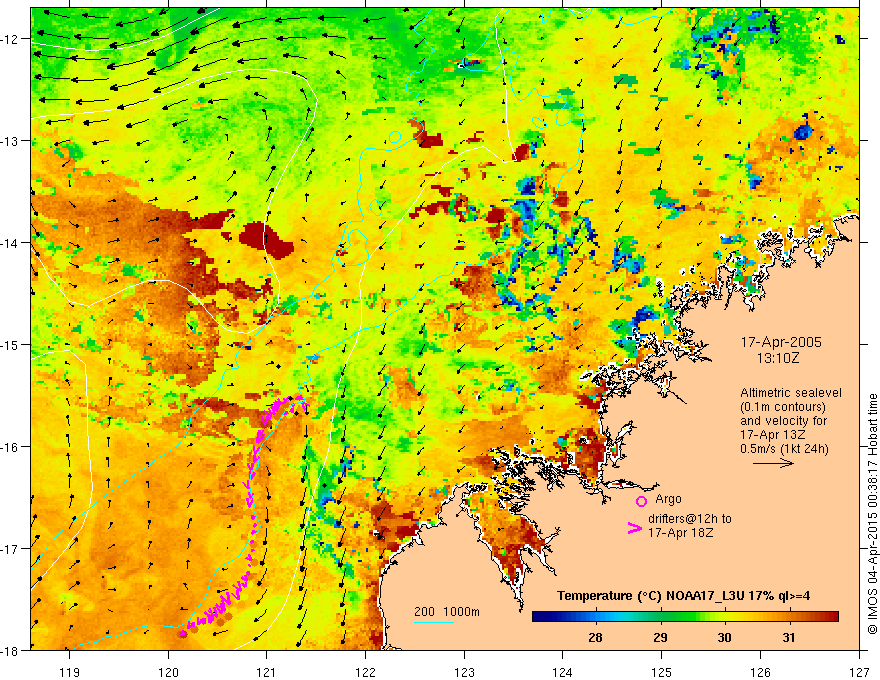Click the drifter track start at map's bottom
Screen dimensions: 880x680
pos(182,634)
